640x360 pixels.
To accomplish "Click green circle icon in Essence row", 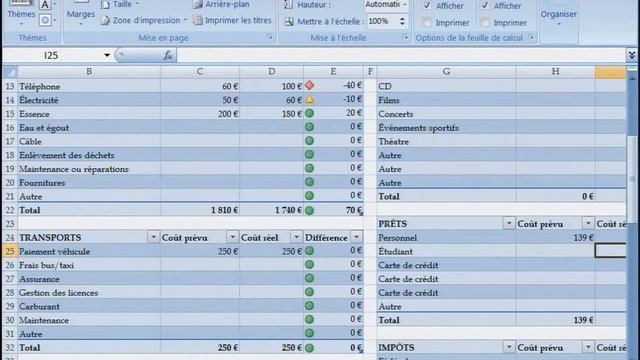I will coord(310,113).
